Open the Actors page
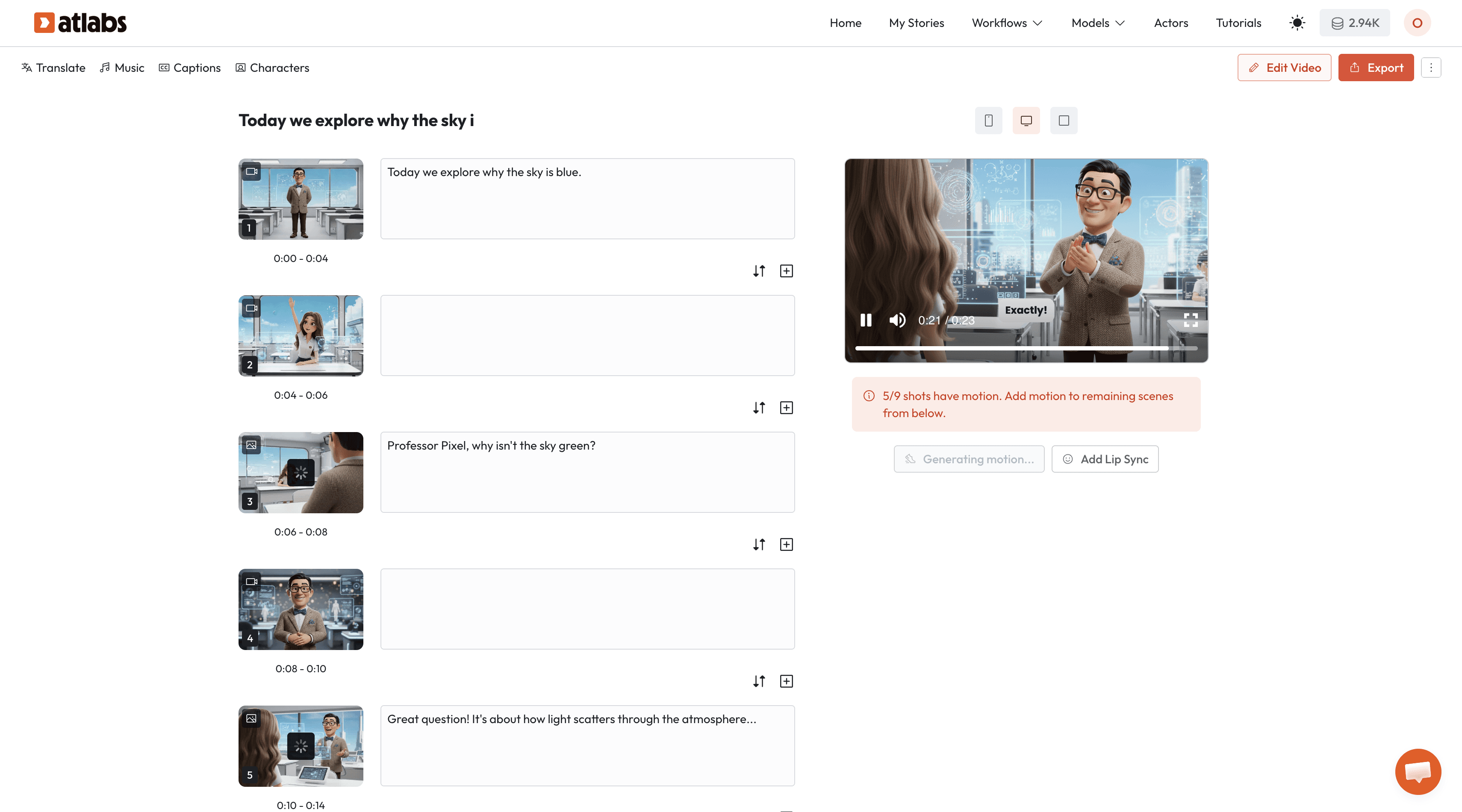The width and height of the screenshot is (1462, 812). coord(1170,23)
